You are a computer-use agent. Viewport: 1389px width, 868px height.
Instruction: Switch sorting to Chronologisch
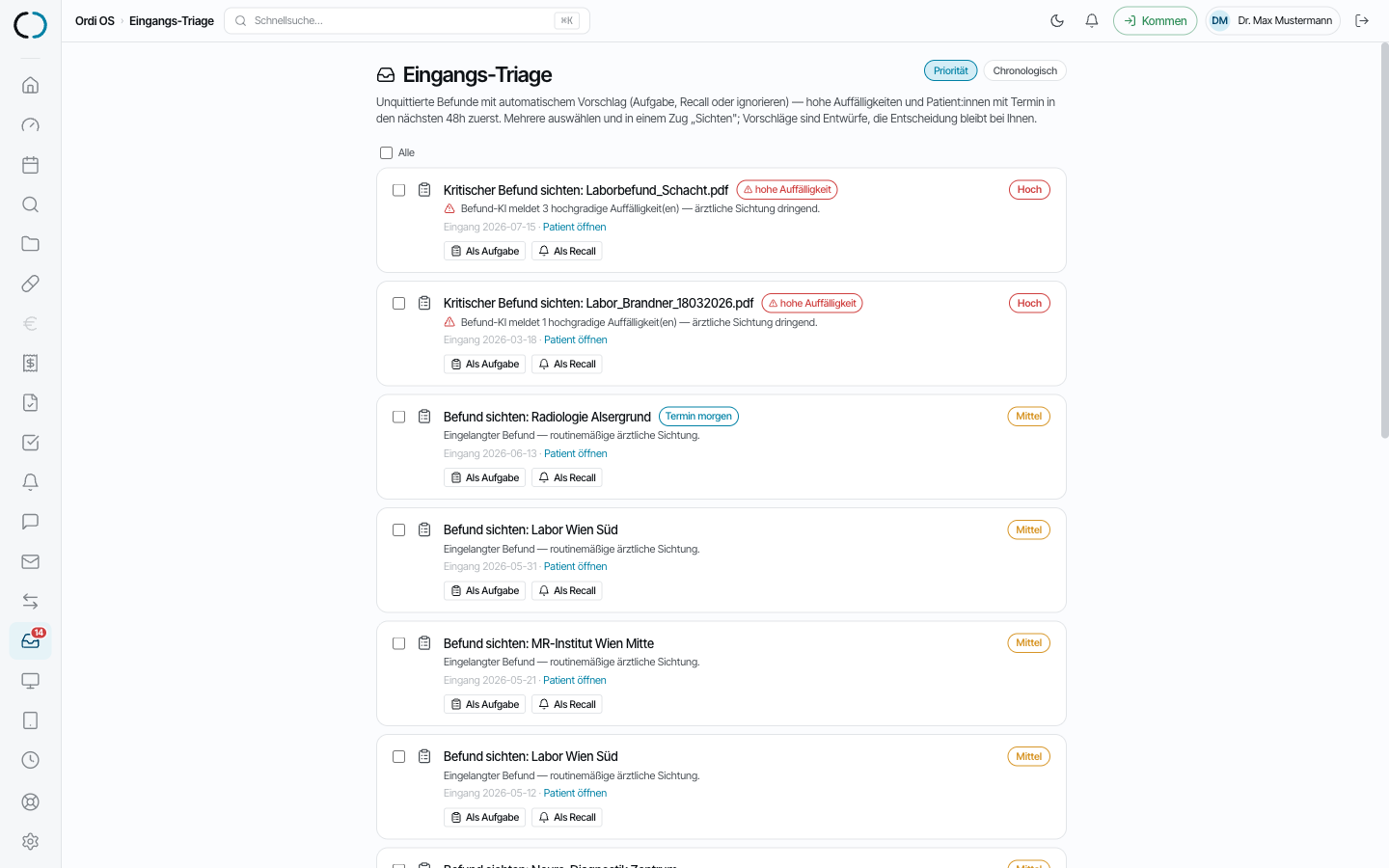click(1024, 70)
